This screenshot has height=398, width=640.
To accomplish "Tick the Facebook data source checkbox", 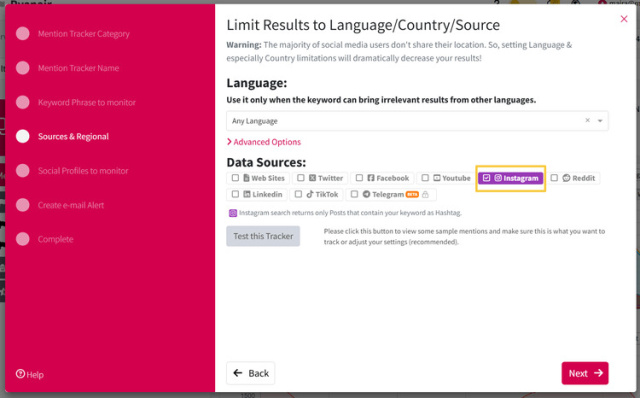I will point(359,178).
